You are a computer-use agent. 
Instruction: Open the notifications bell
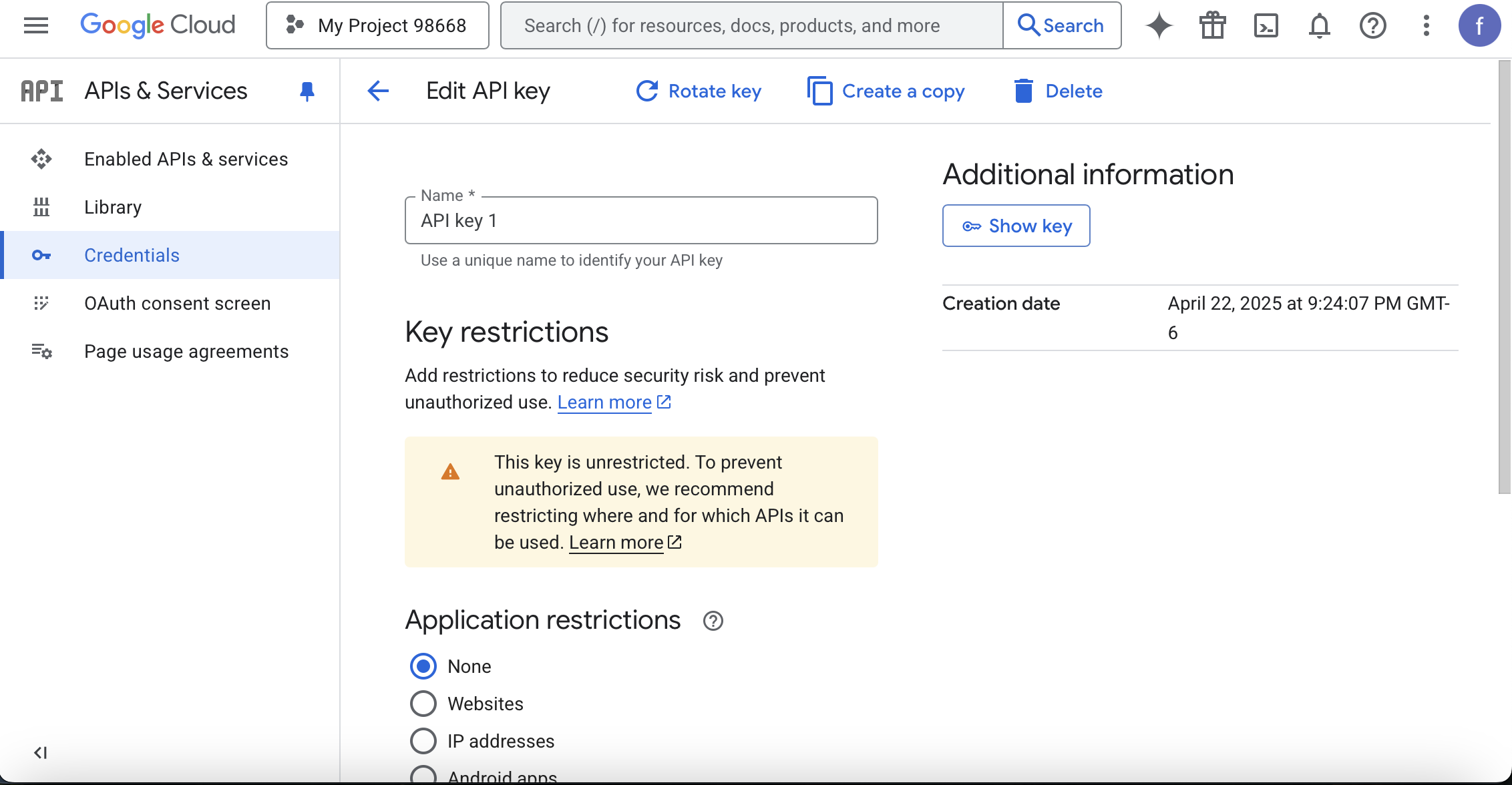pyautogui.click(x=1319, y=25)
